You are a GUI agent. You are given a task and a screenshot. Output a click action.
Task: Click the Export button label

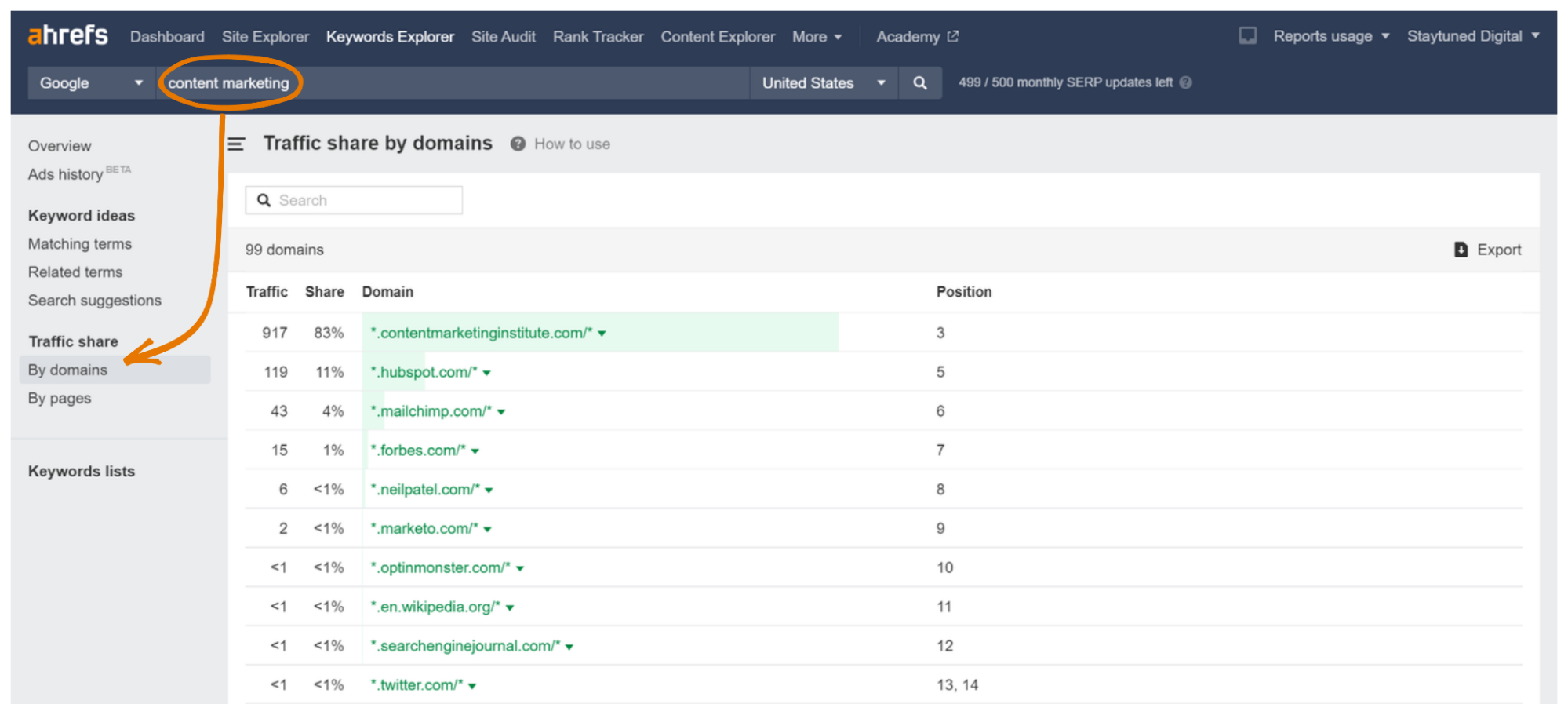(1499, 250)
